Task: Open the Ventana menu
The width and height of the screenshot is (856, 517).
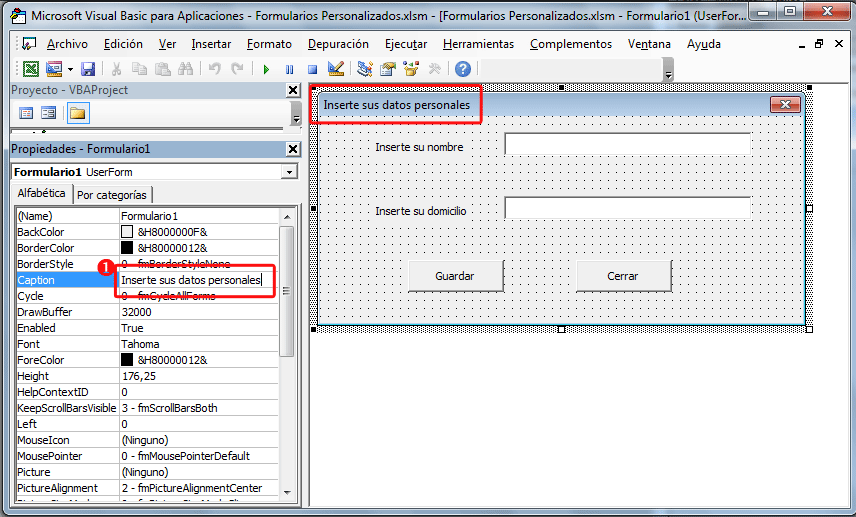Action: click(x=649, y=44)
